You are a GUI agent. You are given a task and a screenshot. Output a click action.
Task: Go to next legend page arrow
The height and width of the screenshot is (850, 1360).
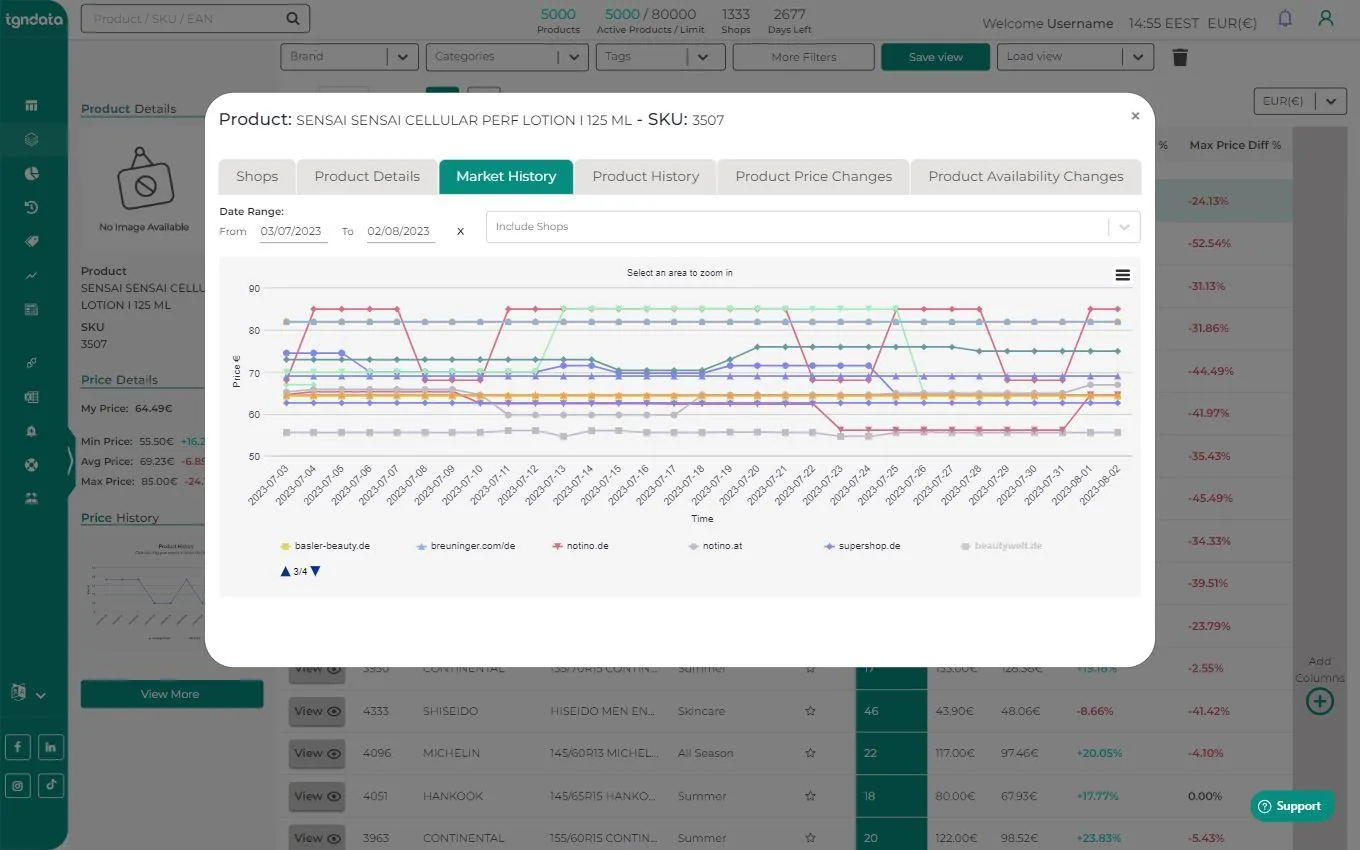pyautogui.click(x=315, y=571)
